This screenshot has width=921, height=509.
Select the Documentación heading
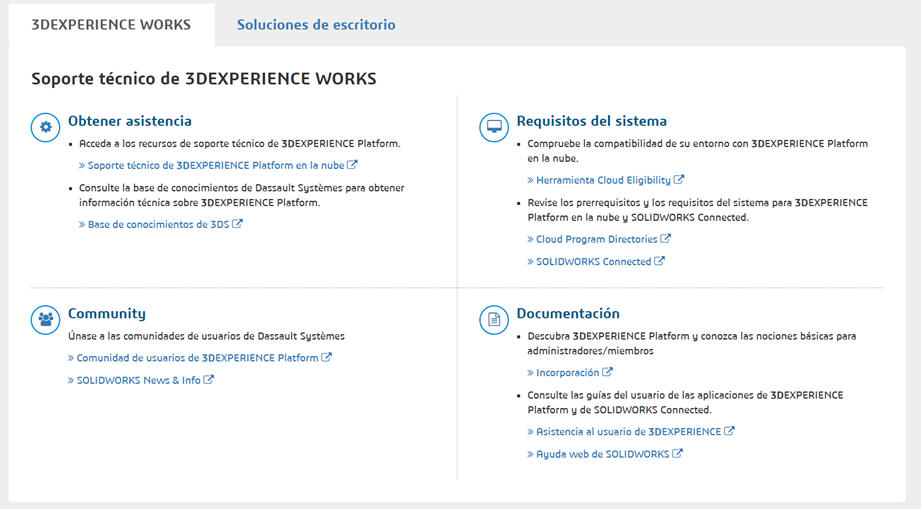568,314
